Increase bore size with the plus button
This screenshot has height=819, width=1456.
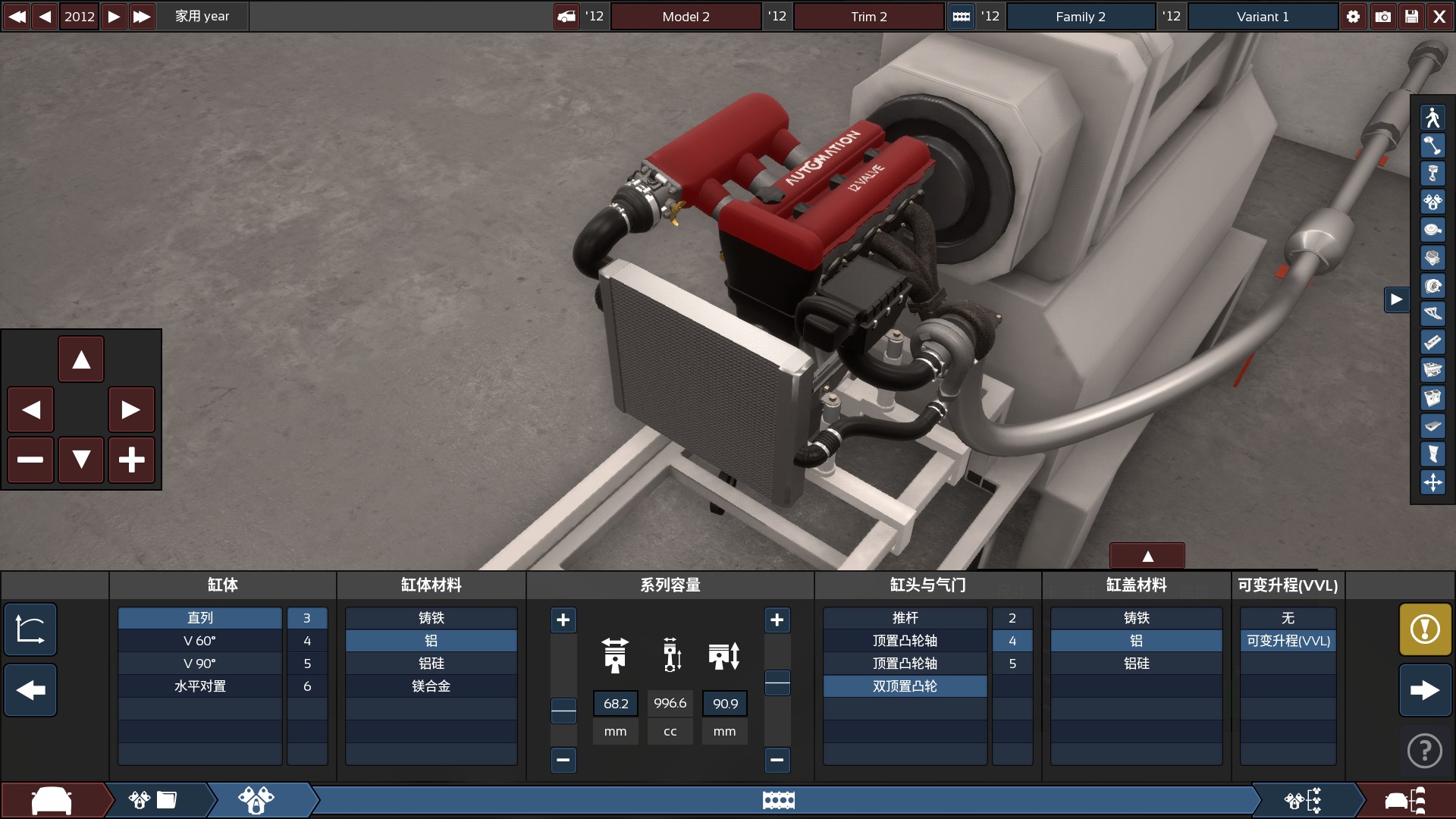pos(563,620)
